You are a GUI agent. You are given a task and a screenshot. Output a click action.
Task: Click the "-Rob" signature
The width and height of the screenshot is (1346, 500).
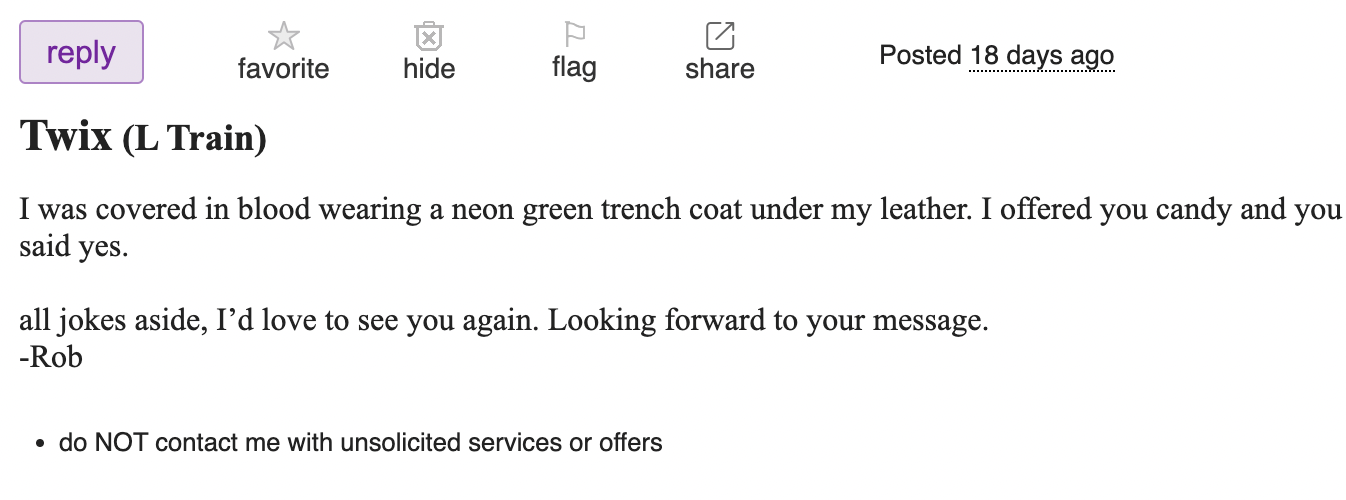tap(51, 356)
